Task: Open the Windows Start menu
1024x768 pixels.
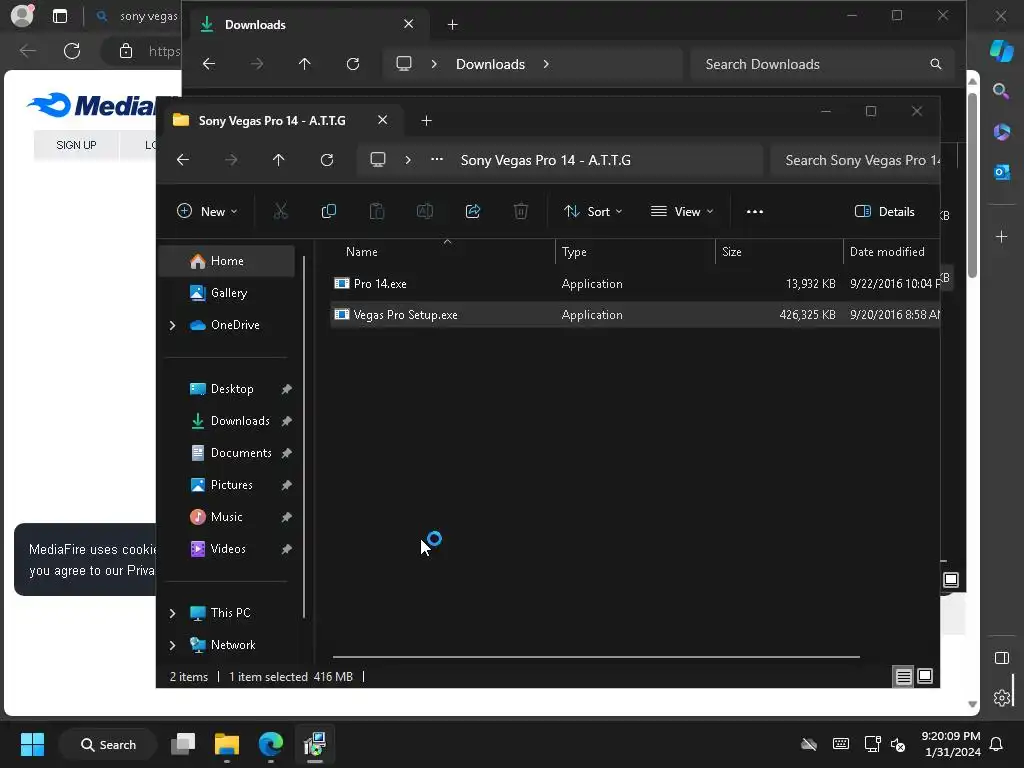Action: 32,744
